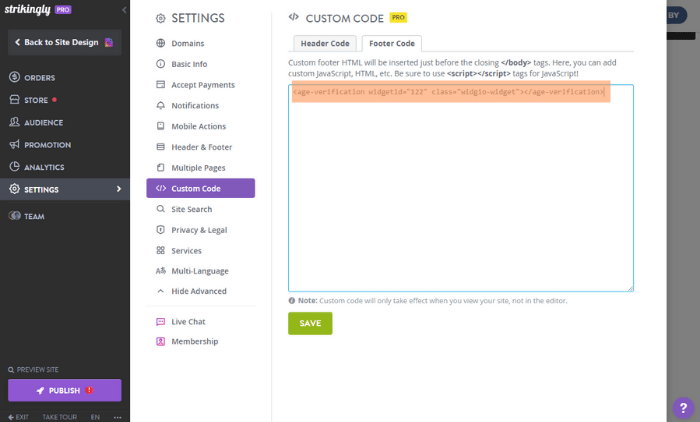Click the Strikingly logo
700x422 pixels.
tap(28, 10)
